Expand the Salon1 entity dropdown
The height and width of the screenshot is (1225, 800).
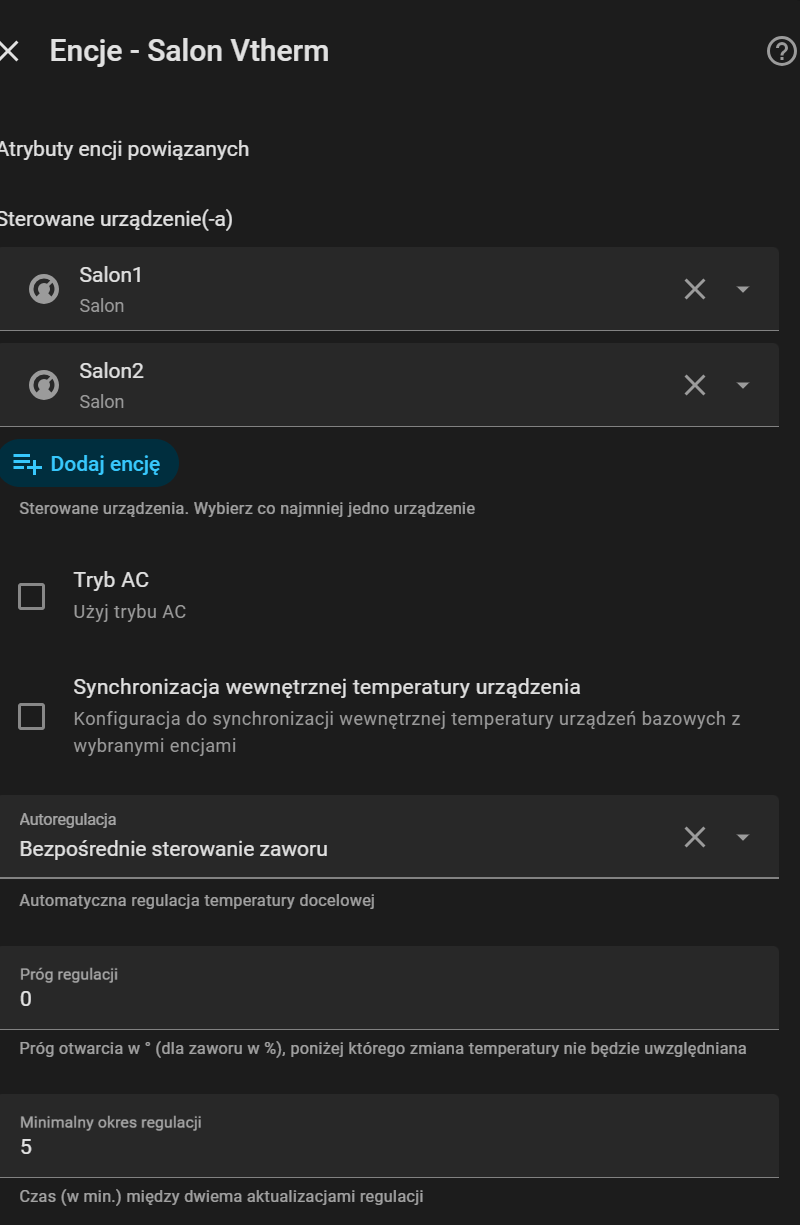(742, 289)
